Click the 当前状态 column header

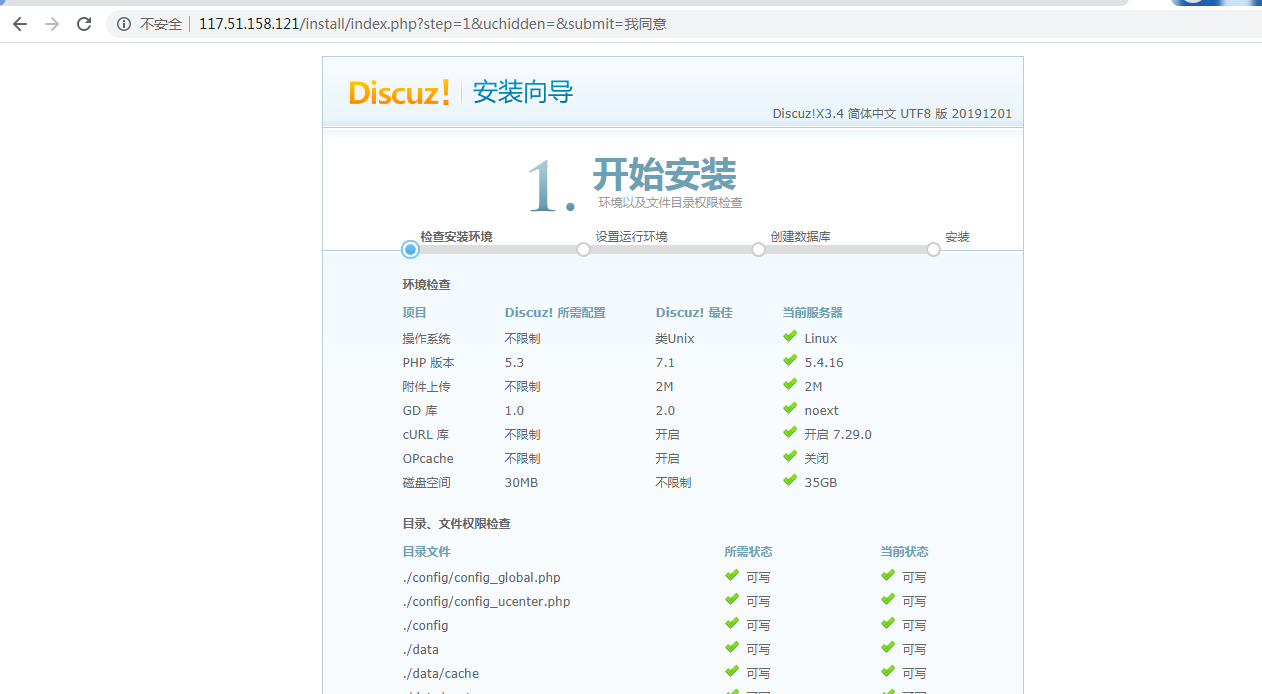[x=904, y=552]
